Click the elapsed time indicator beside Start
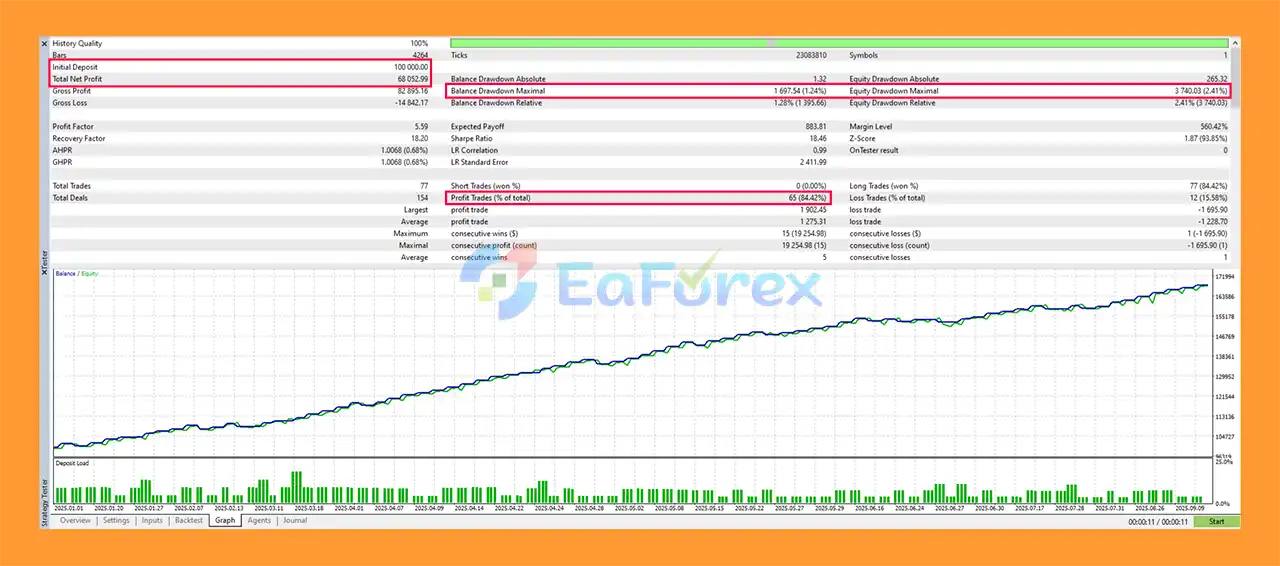The height and width of the screenshot is (566, 1280). (x=1158, y=521)
